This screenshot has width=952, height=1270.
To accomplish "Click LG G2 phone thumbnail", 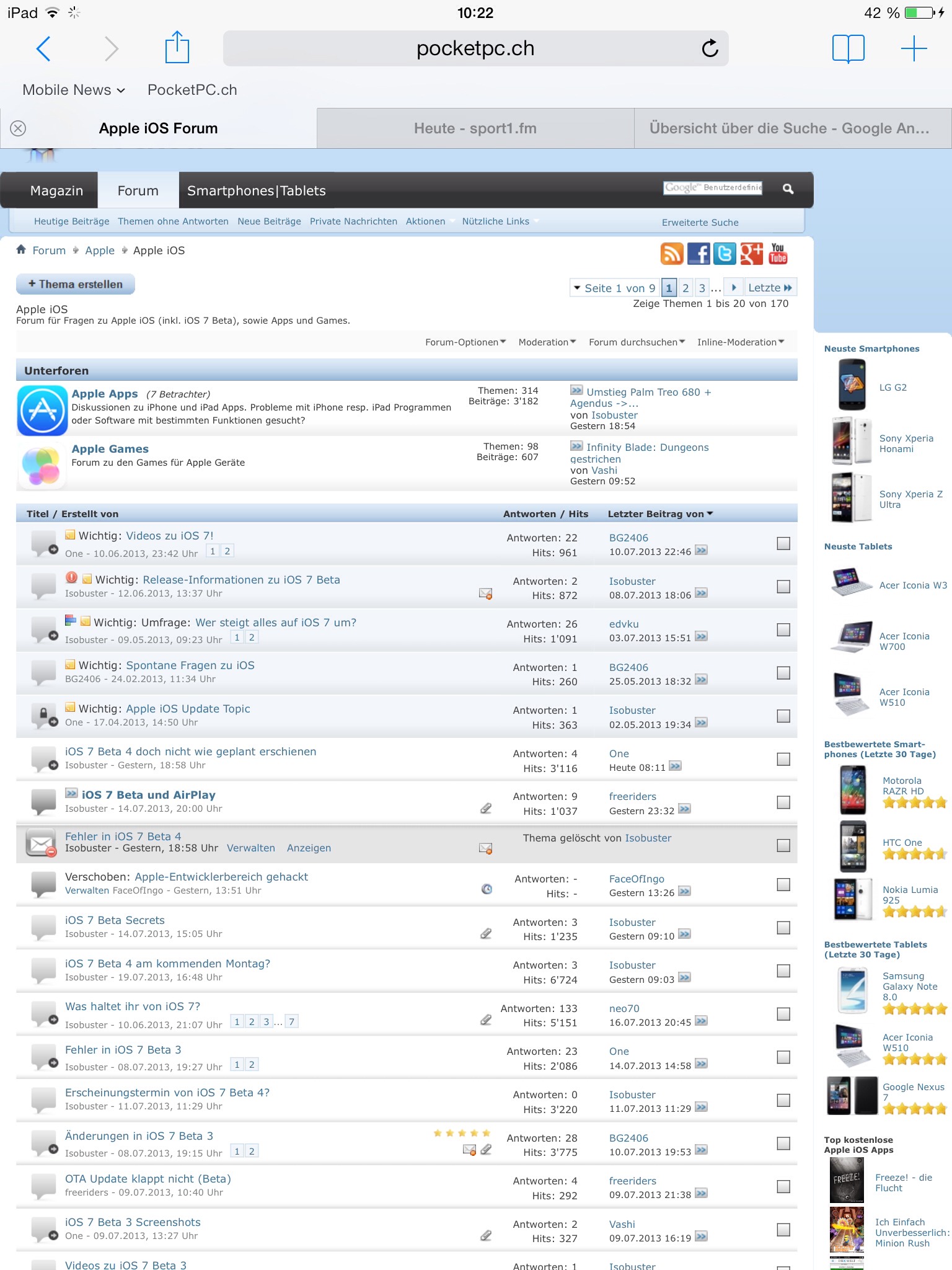I will click(852, 384).
